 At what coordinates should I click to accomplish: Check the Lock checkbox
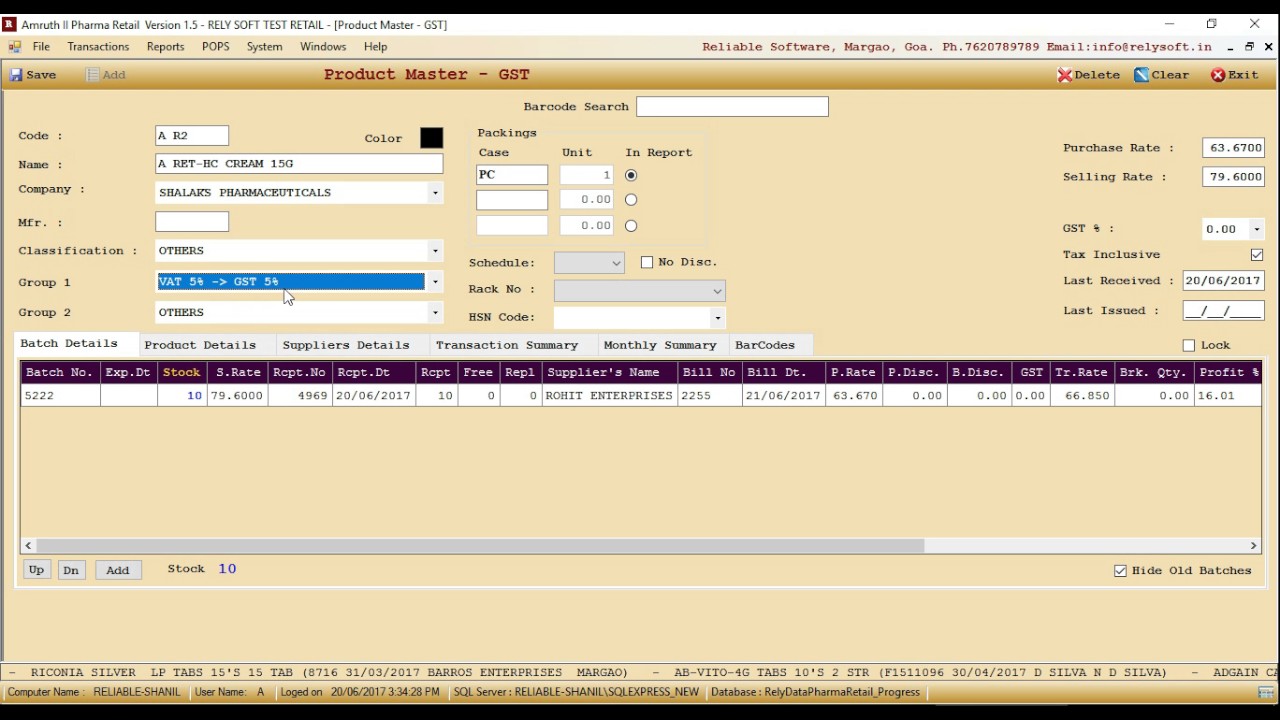pos(1189,345)
